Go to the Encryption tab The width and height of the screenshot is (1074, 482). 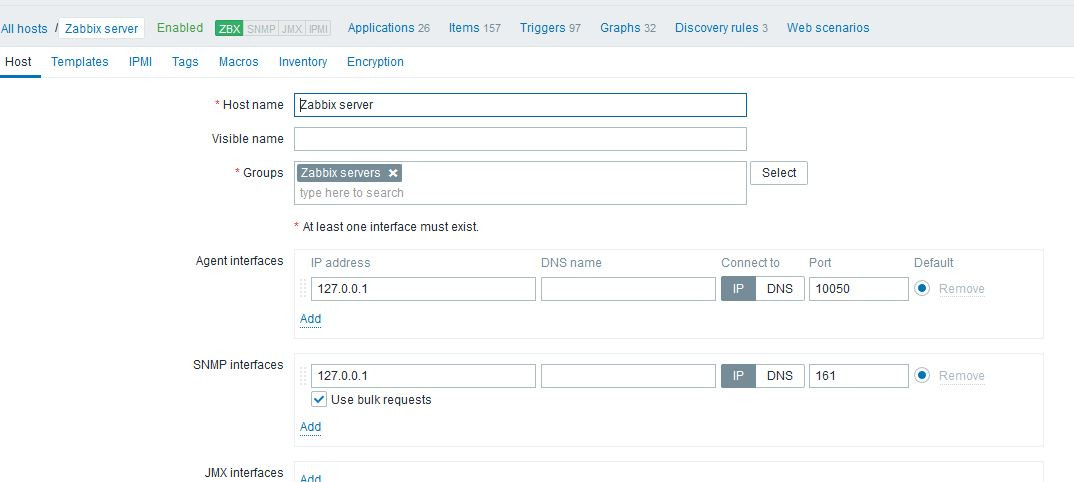point(375,62)
